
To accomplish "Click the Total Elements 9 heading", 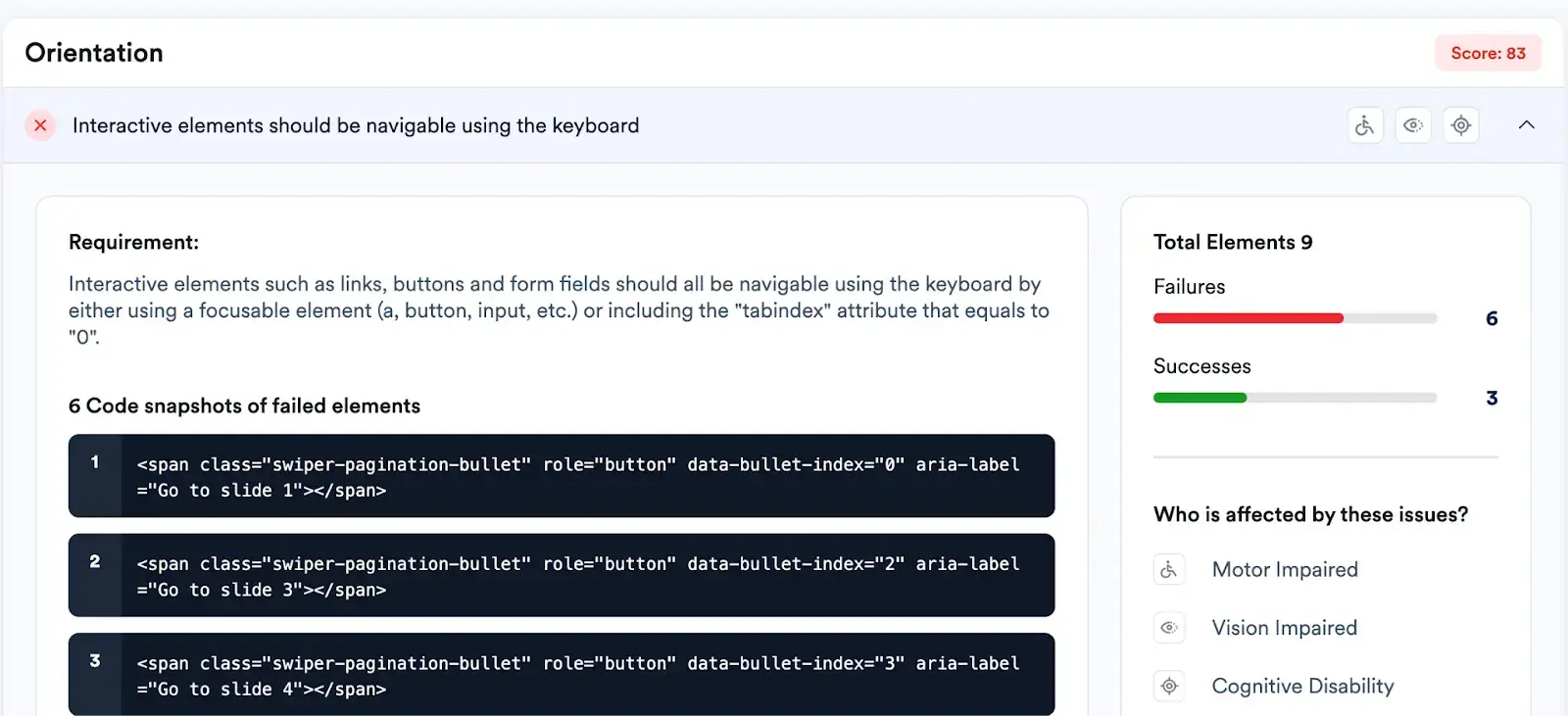I will [x=1233, y=242].
